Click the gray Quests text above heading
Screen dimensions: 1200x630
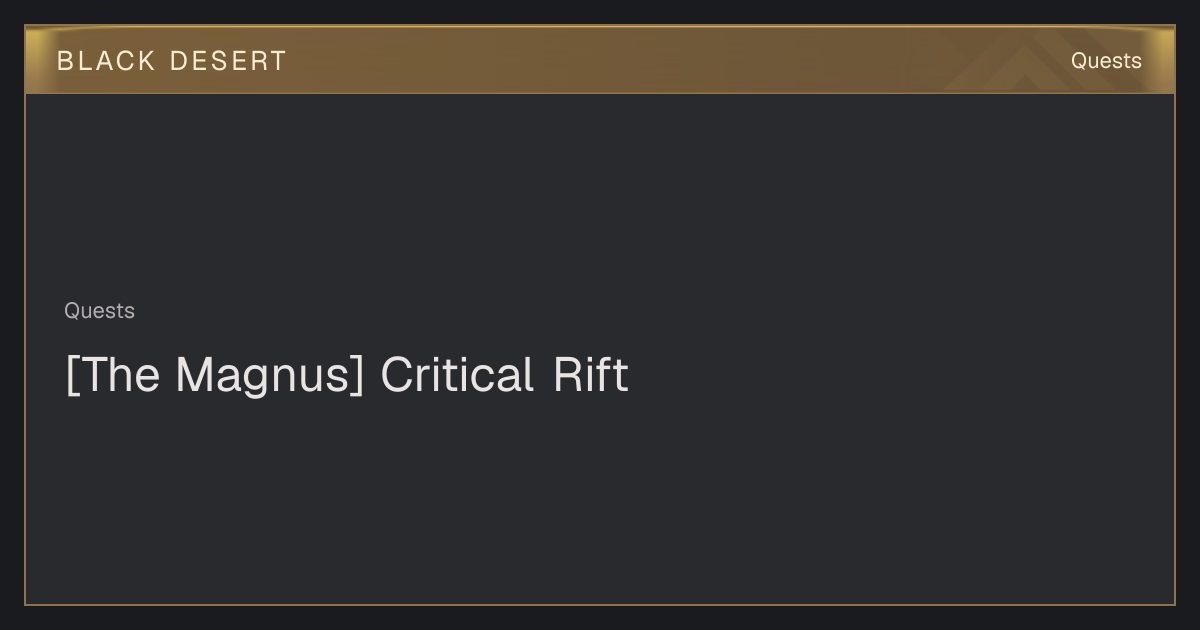99,311
